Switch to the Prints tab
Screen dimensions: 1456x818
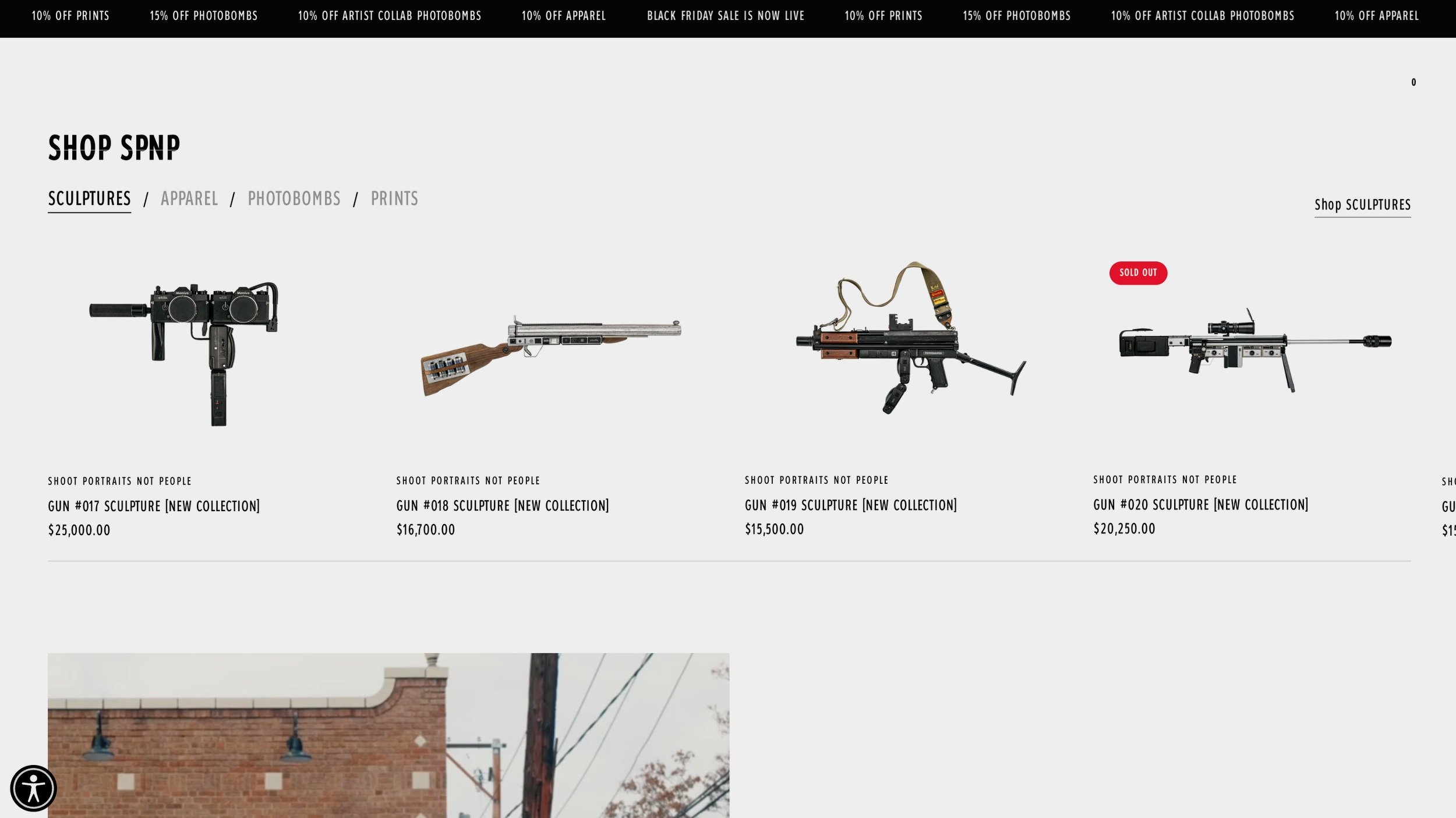[x=394, y=199]
